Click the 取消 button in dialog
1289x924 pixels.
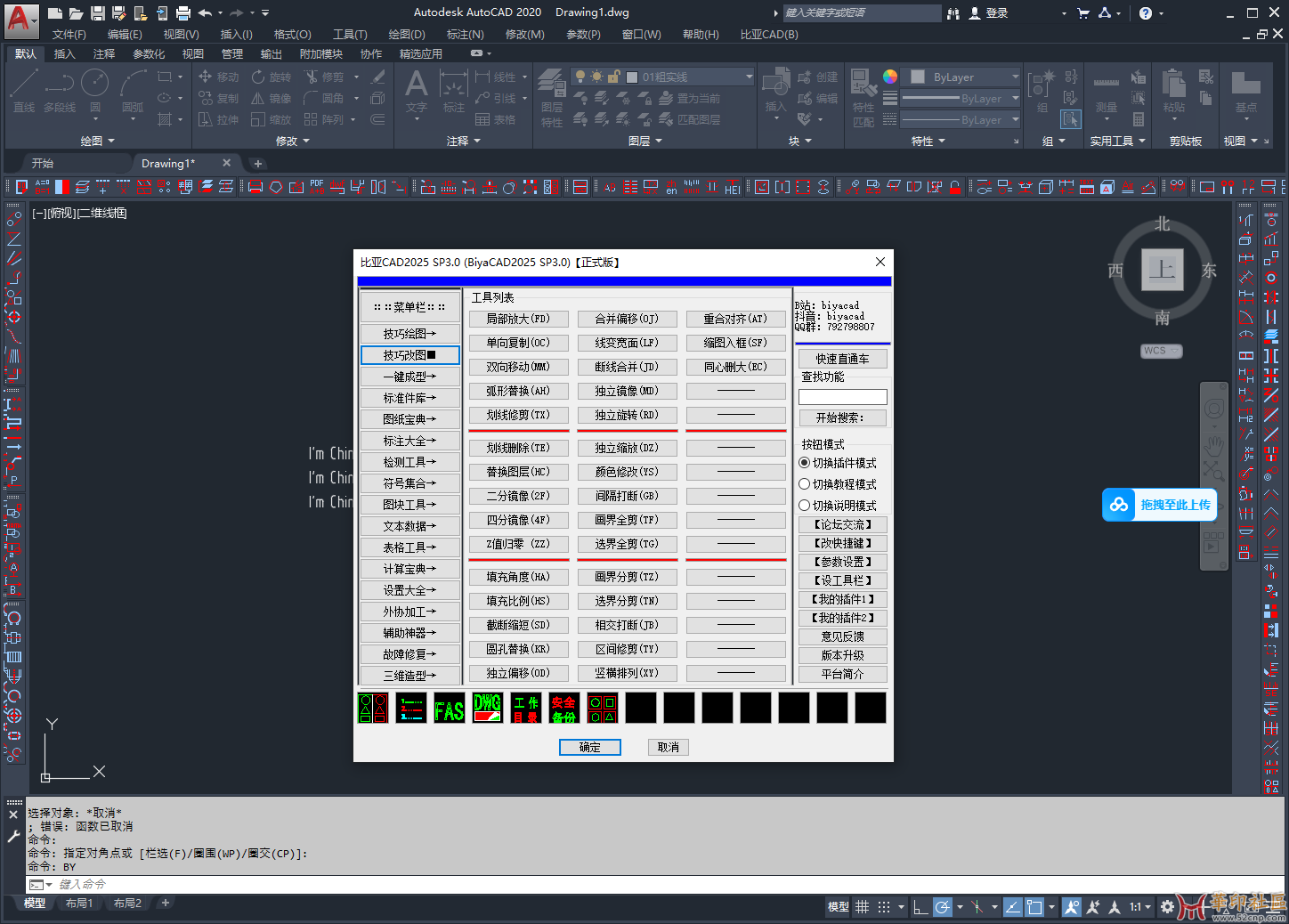[x=669, y=748]
